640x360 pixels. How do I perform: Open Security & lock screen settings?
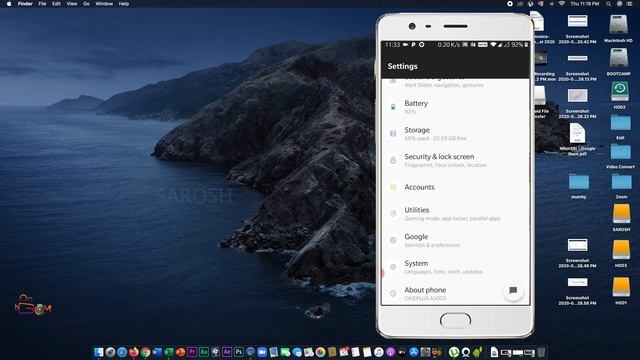[x=455, y=160]
